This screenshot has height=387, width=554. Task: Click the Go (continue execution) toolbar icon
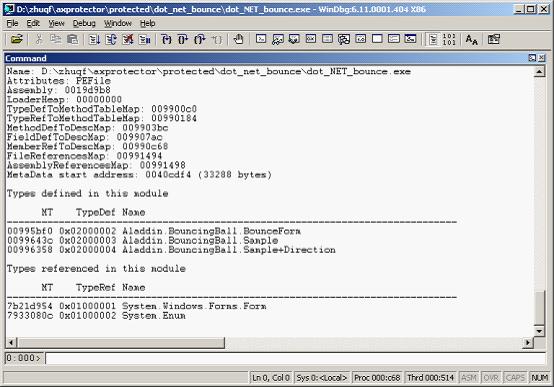click(x=94, y=39)
